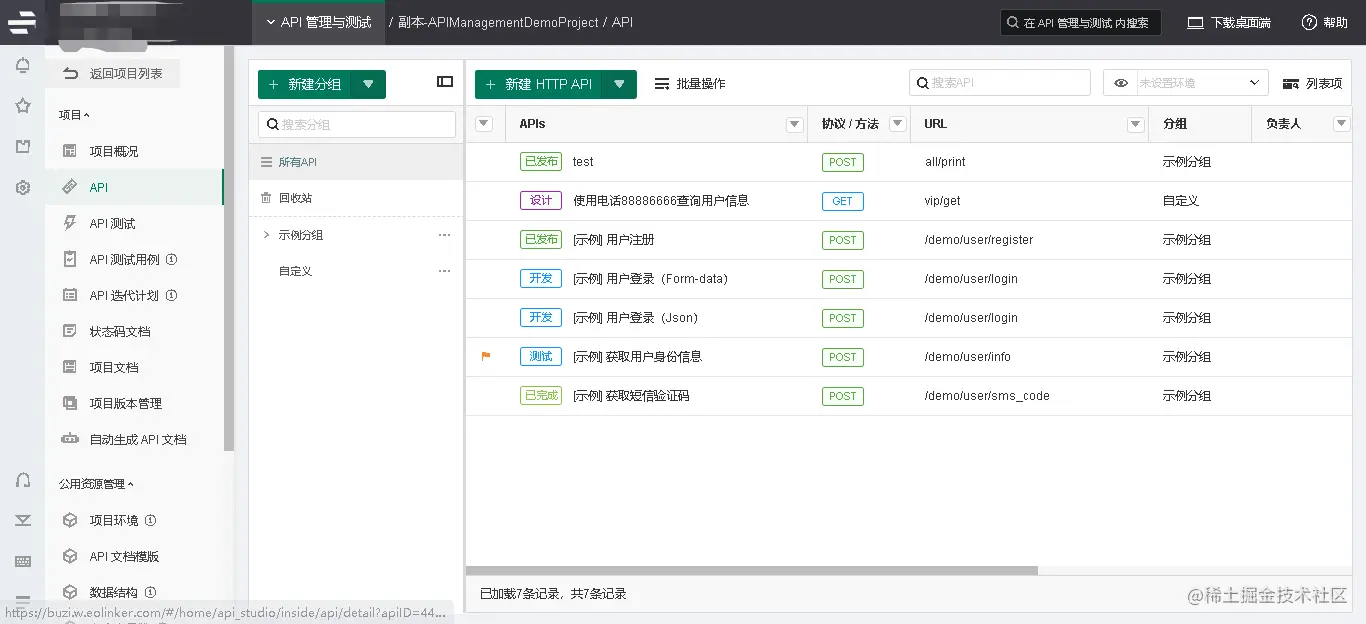Open the API 管理与测试 module dropdown
This screenshot has width=1366, height=624.
tap(318, 22)
